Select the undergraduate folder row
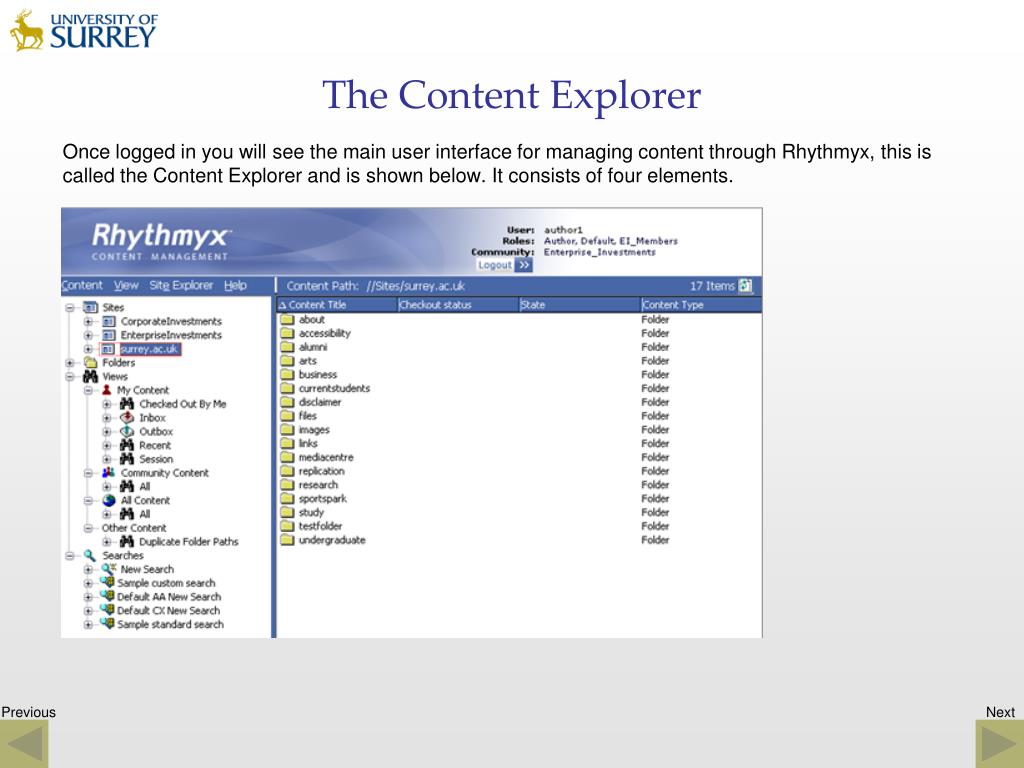The width and height of the screenshot is (1024, 768). pyautogui.click(x=520, y=540)
